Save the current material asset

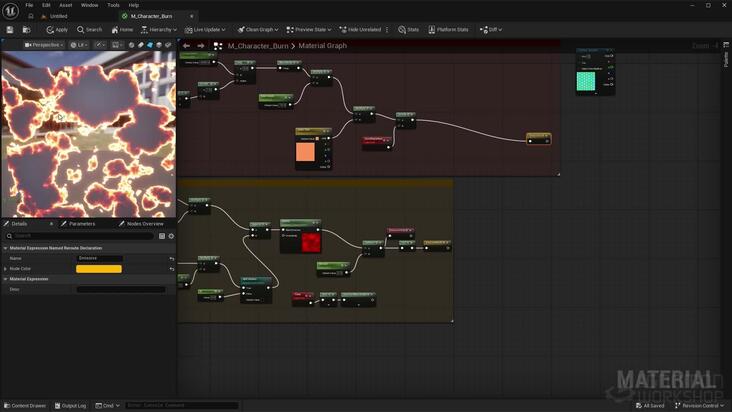click(x=10, y=29)
